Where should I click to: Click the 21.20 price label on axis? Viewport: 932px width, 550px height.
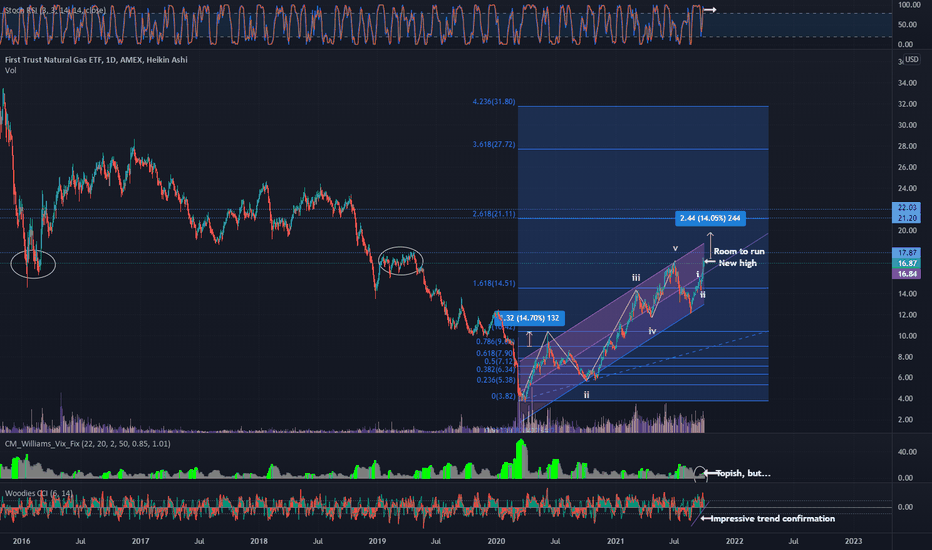(906, 218)
